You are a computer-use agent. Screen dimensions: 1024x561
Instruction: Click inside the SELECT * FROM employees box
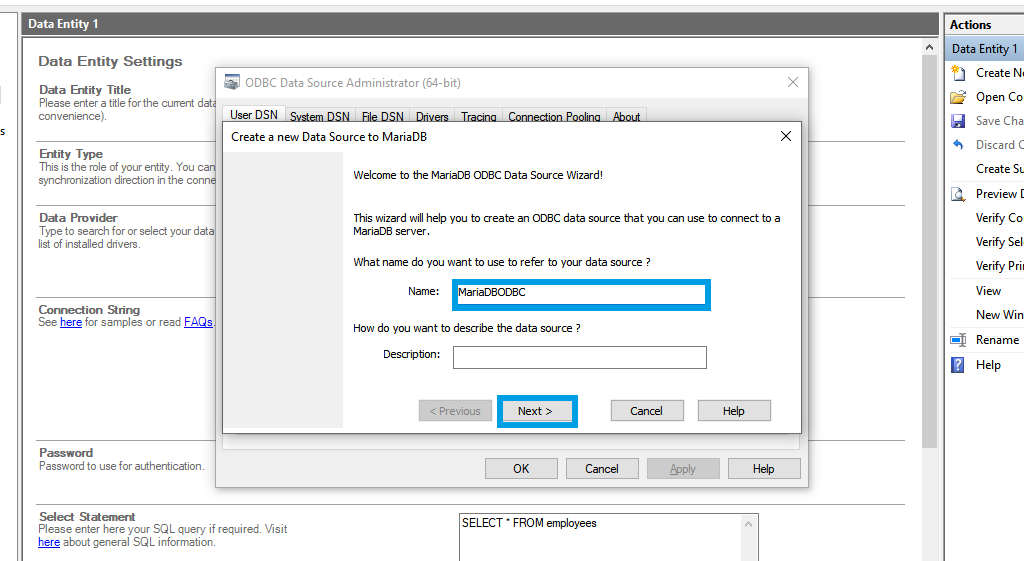click(x=608, y=538)
